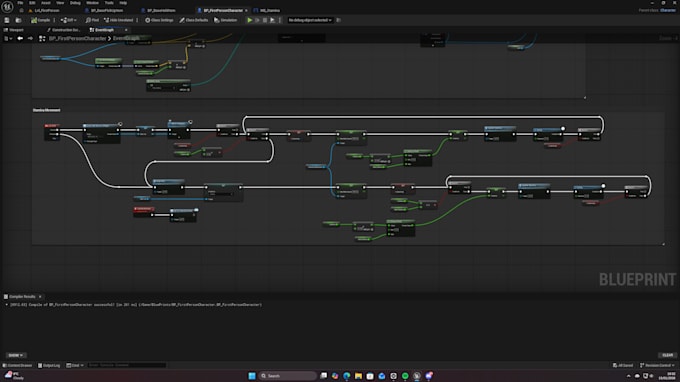Click the All Saved status
Screen dimensions: 680x382
pos(623,366)
